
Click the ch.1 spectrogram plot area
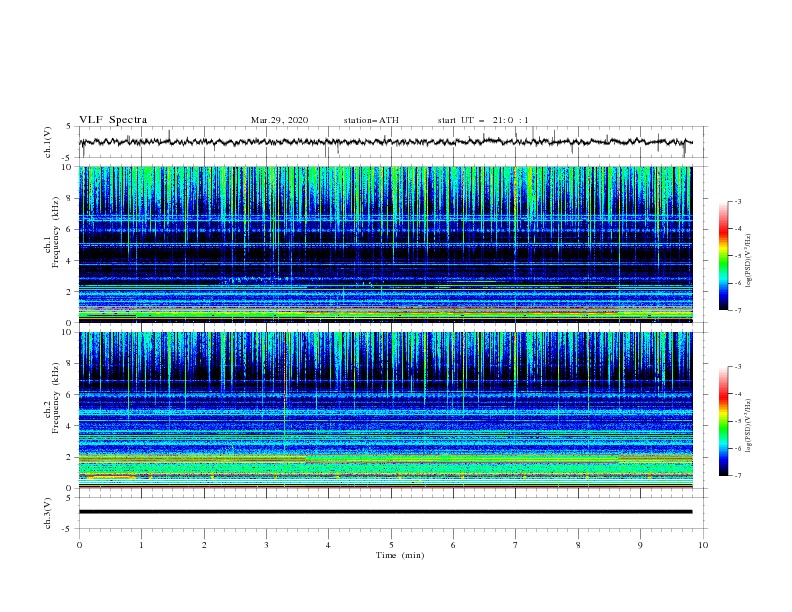click(385, 244)
